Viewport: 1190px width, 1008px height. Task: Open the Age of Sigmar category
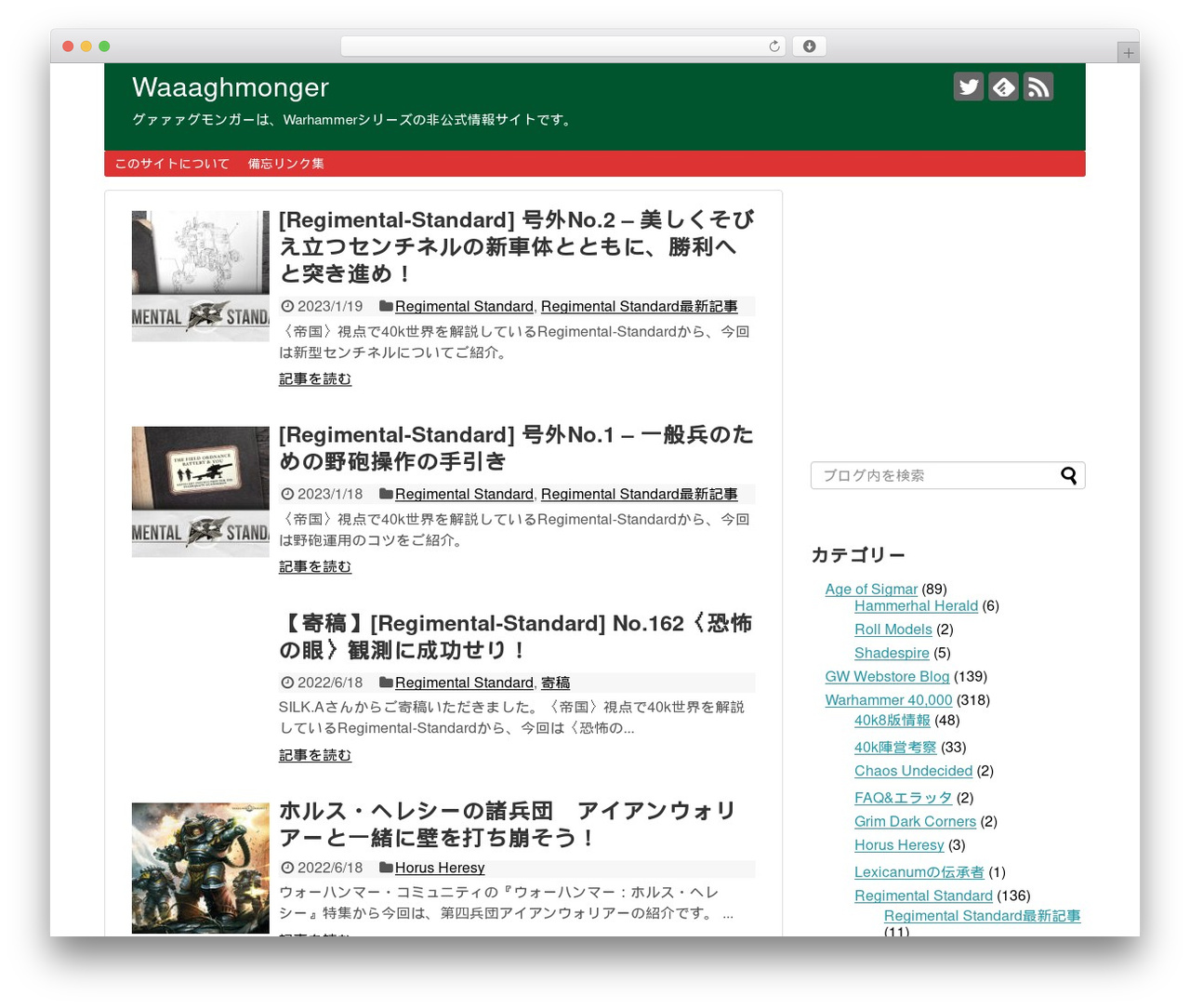pos(871,590)
